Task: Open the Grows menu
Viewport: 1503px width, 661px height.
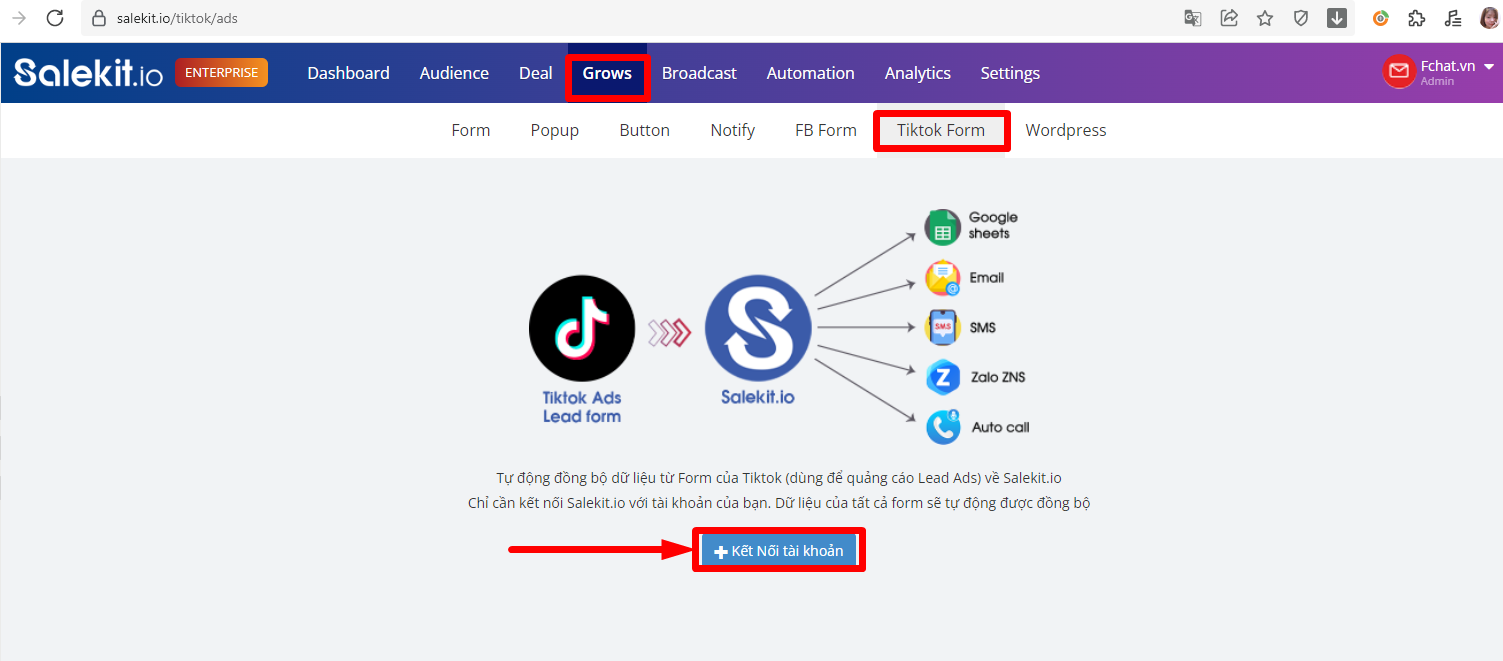Action: click(x=607, y=73)
